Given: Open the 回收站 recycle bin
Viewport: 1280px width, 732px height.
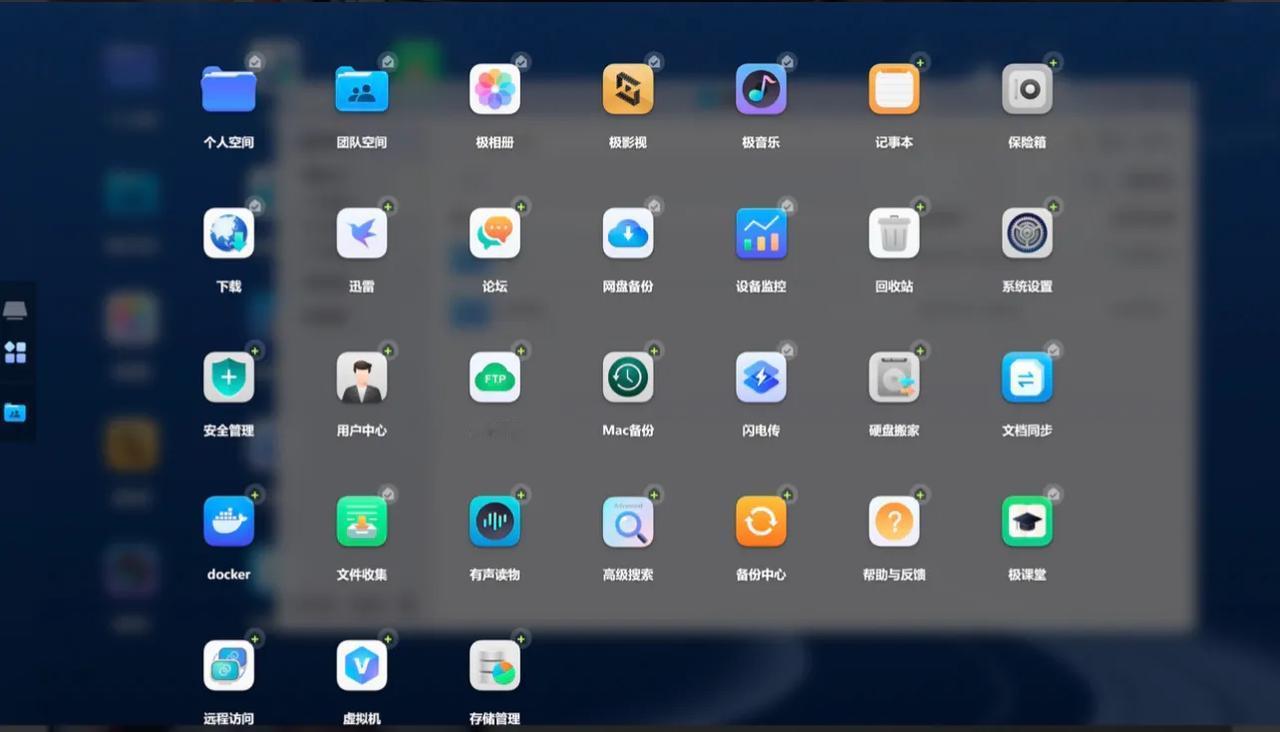Looking at the screenshot, I should click(894, 233).
